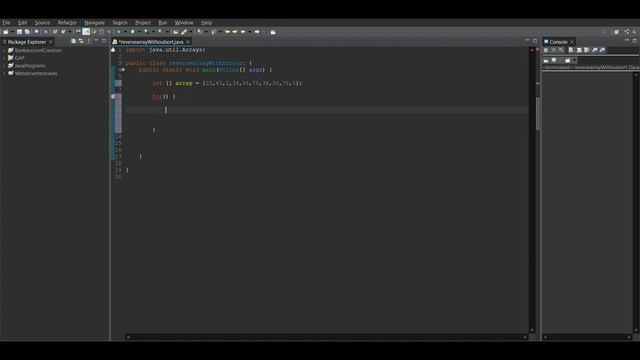Click the Terminate icon in Console
Image resolution: width=640 pixels, height=360 pixels.
[546, 50]
